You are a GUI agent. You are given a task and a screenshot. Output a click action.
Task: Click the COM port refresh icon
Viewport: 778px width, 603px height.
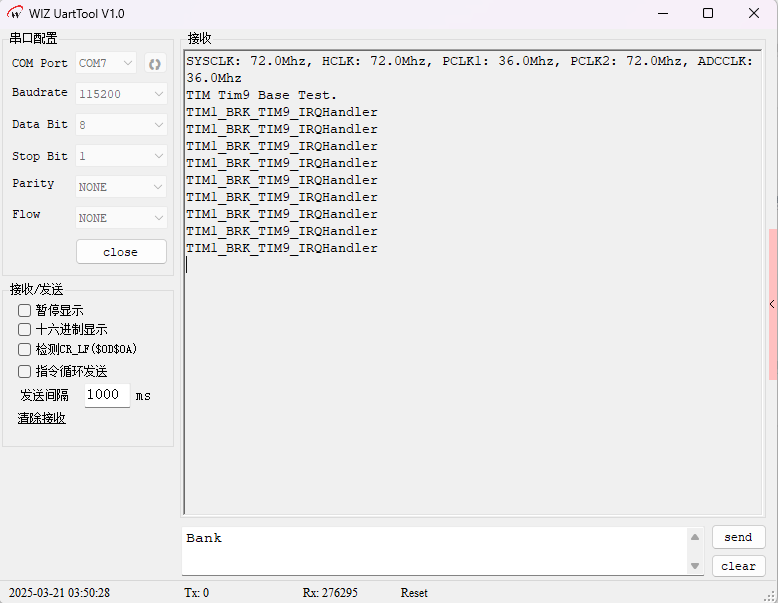tap(155, 64)
